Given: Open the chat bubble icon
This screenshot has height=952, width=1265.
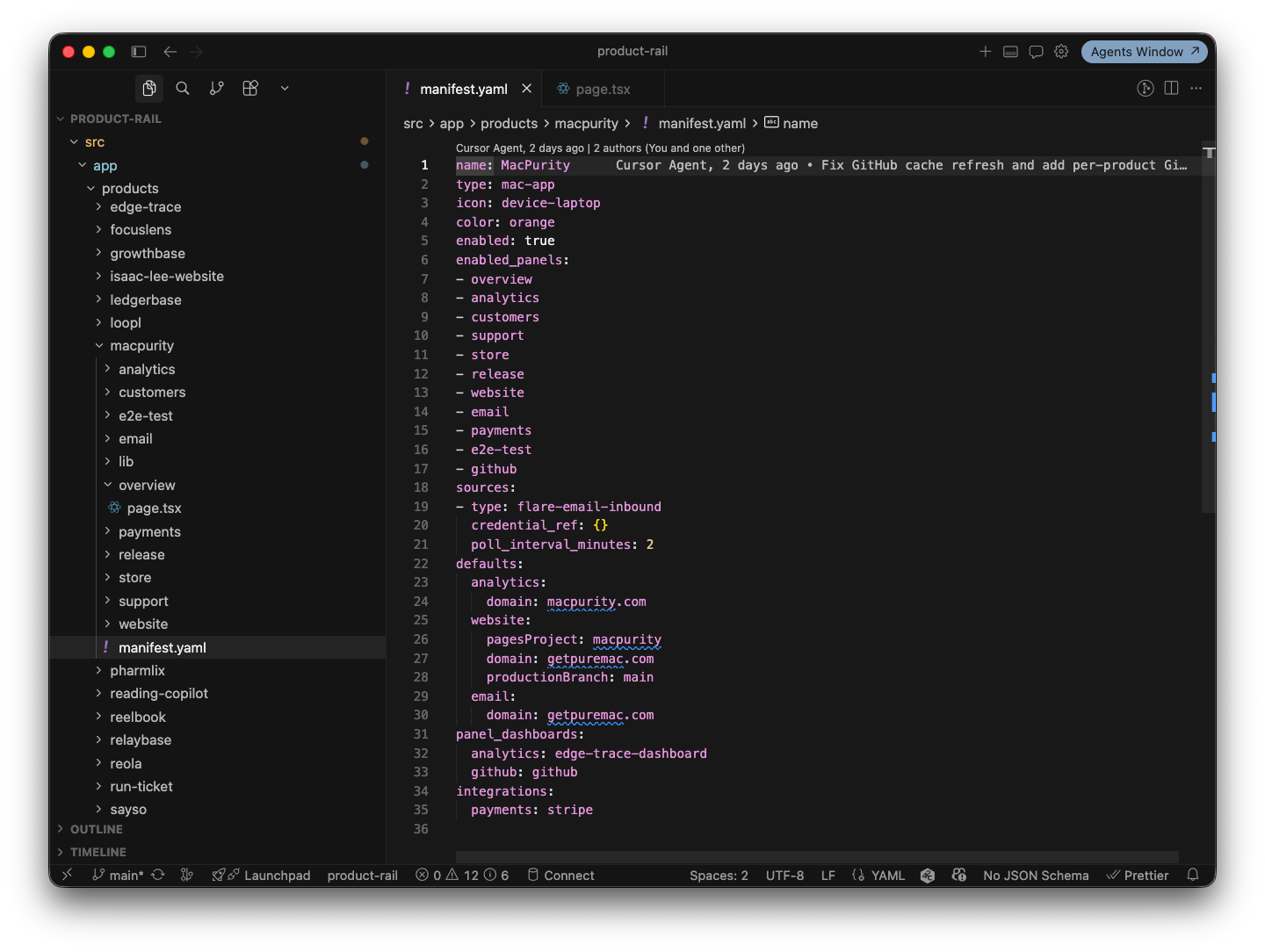Looking at the screenshot, I should (1037, 52).
